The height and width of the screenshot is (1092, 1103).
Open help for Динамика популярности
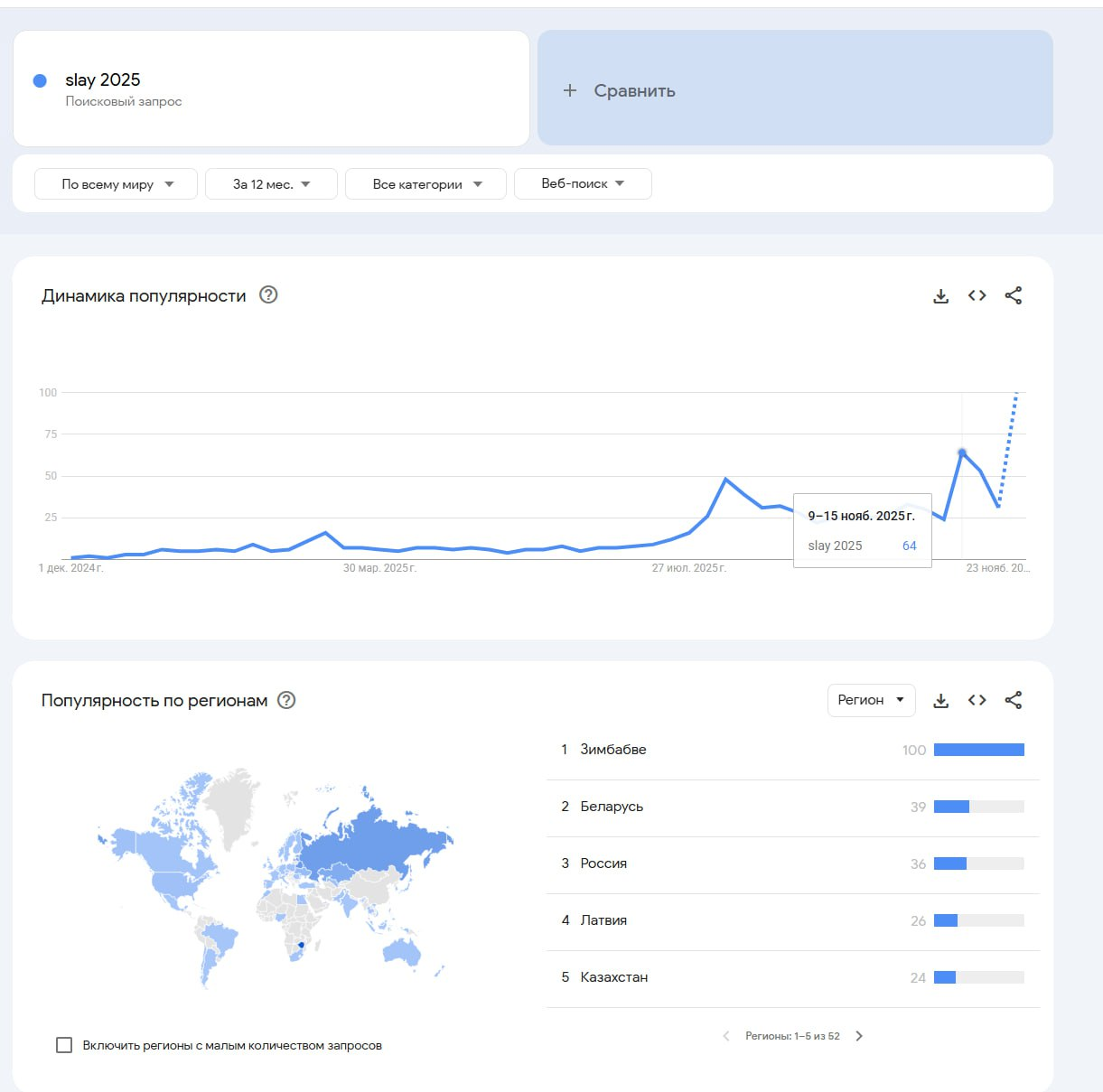tap(268, 295)
